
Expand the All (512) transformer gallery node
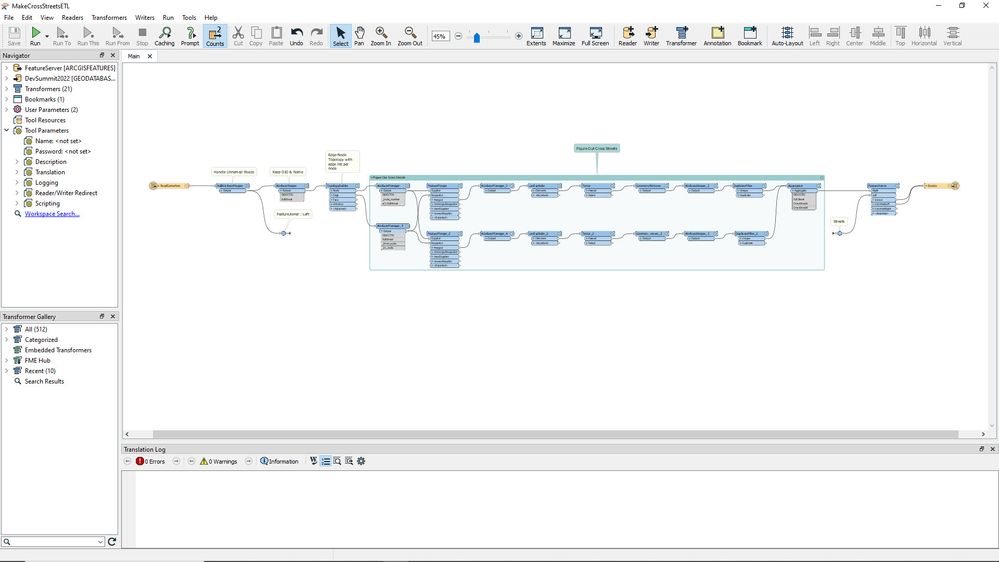point(6,329)
